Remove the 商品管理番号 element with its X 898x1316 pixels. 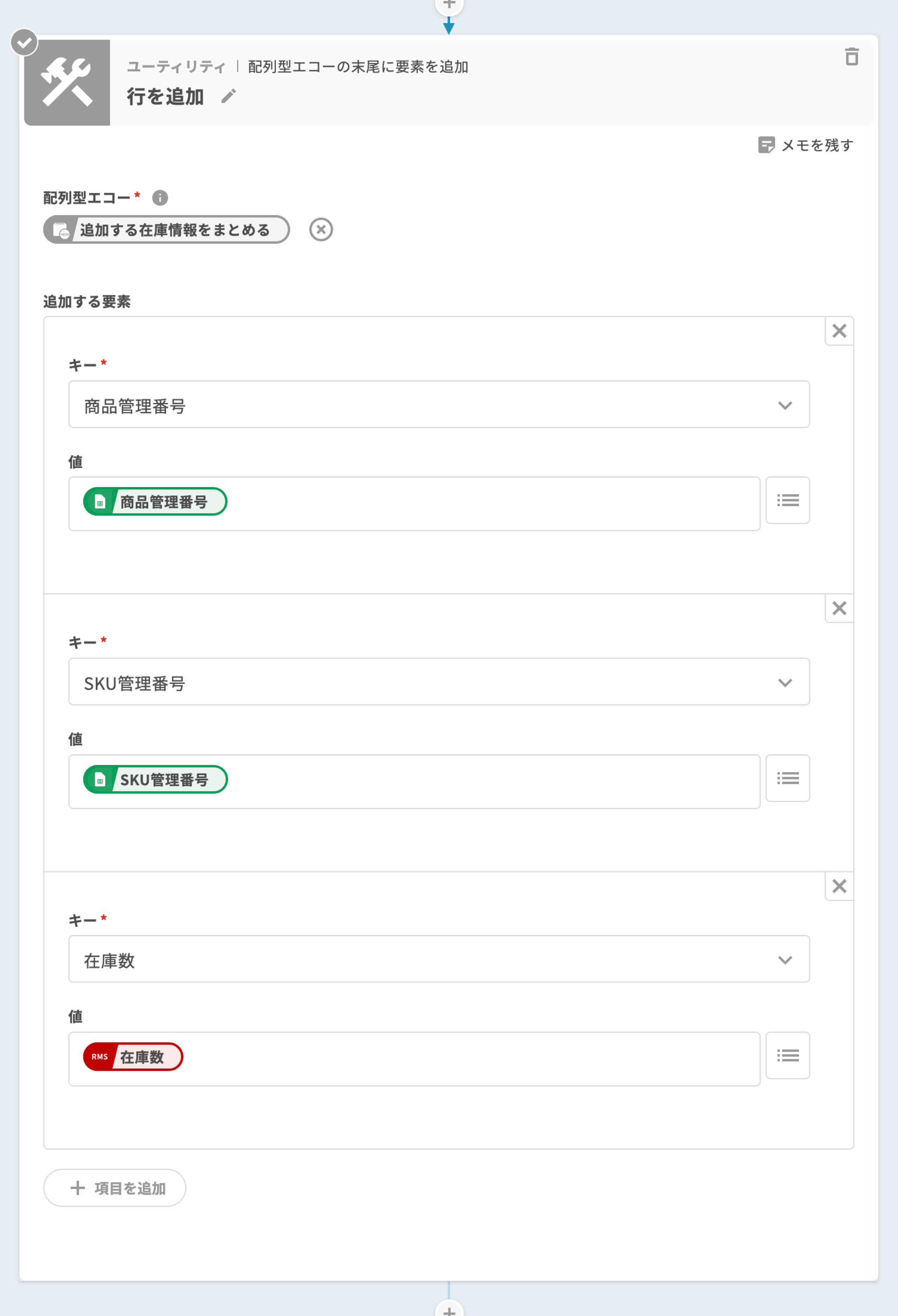(839, 331)
